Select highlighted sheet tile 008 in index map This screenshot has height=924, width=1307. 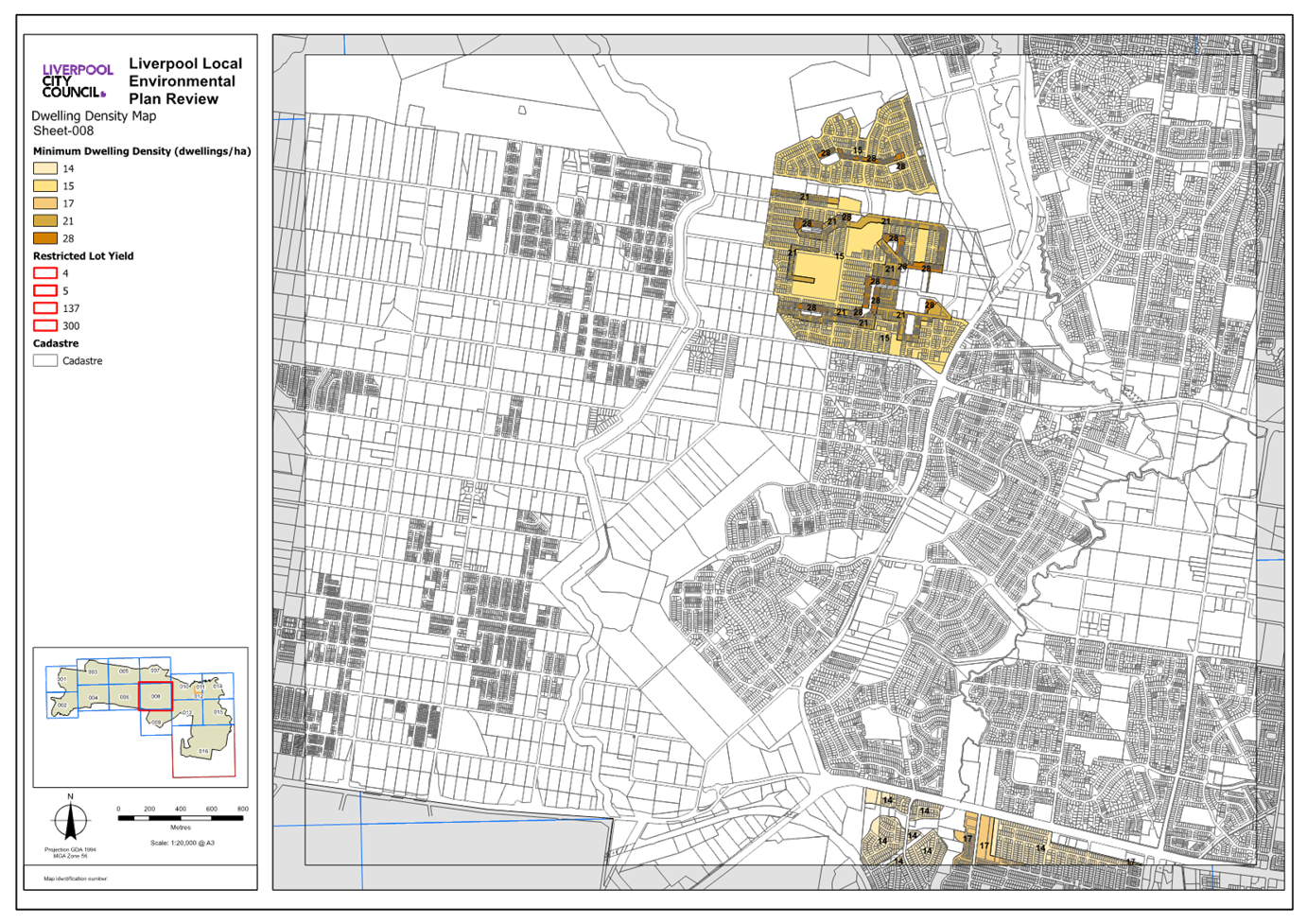coord(155,696)
